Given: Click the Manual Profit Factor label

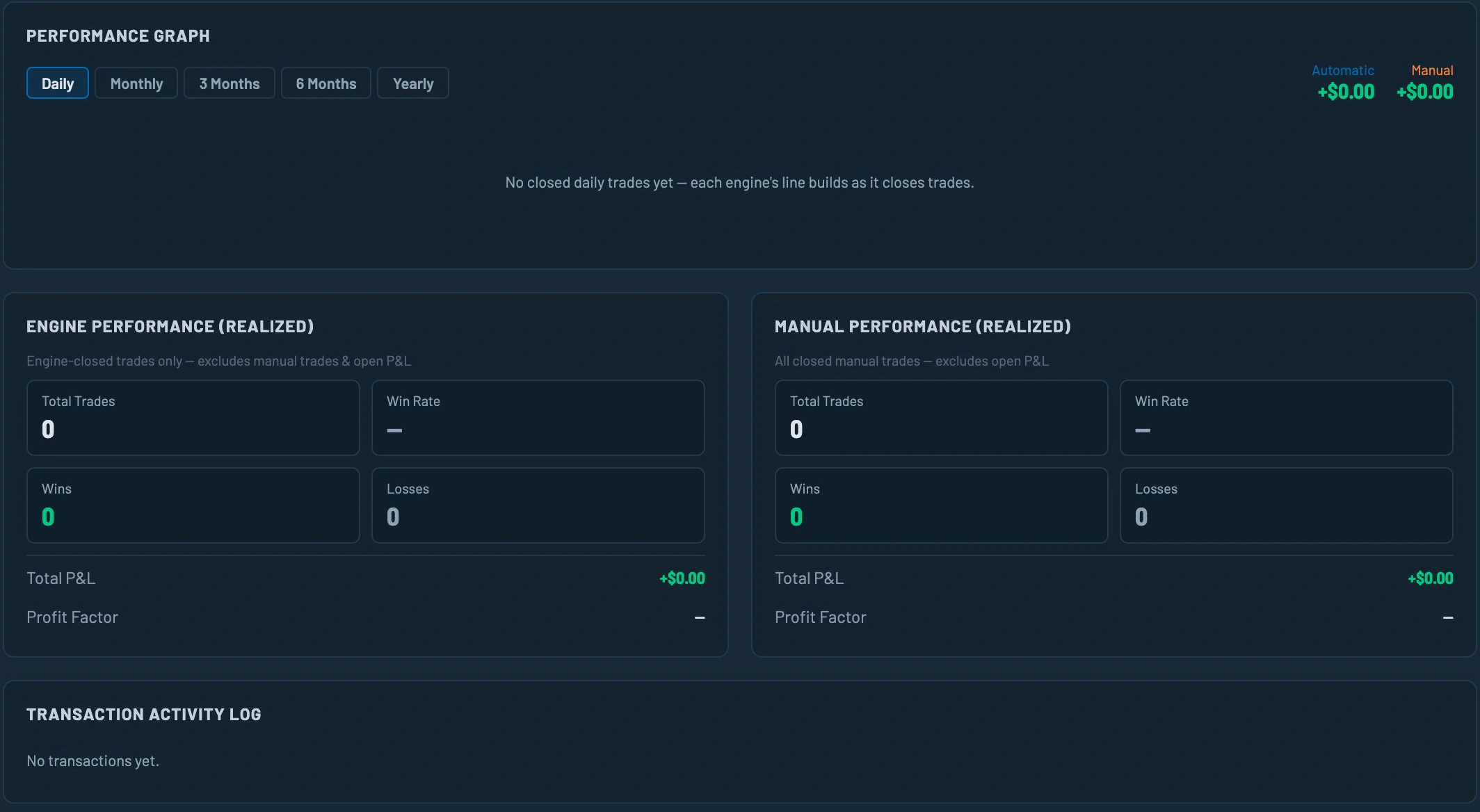Looking at the screenshot, I should [821, 617].
